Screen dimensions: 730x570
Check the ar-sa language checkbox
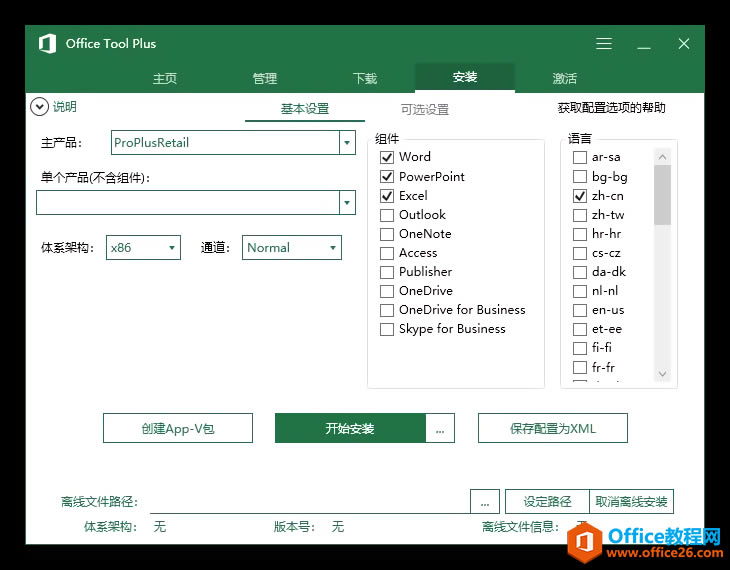pyautogui.click(x=580, y=157)
